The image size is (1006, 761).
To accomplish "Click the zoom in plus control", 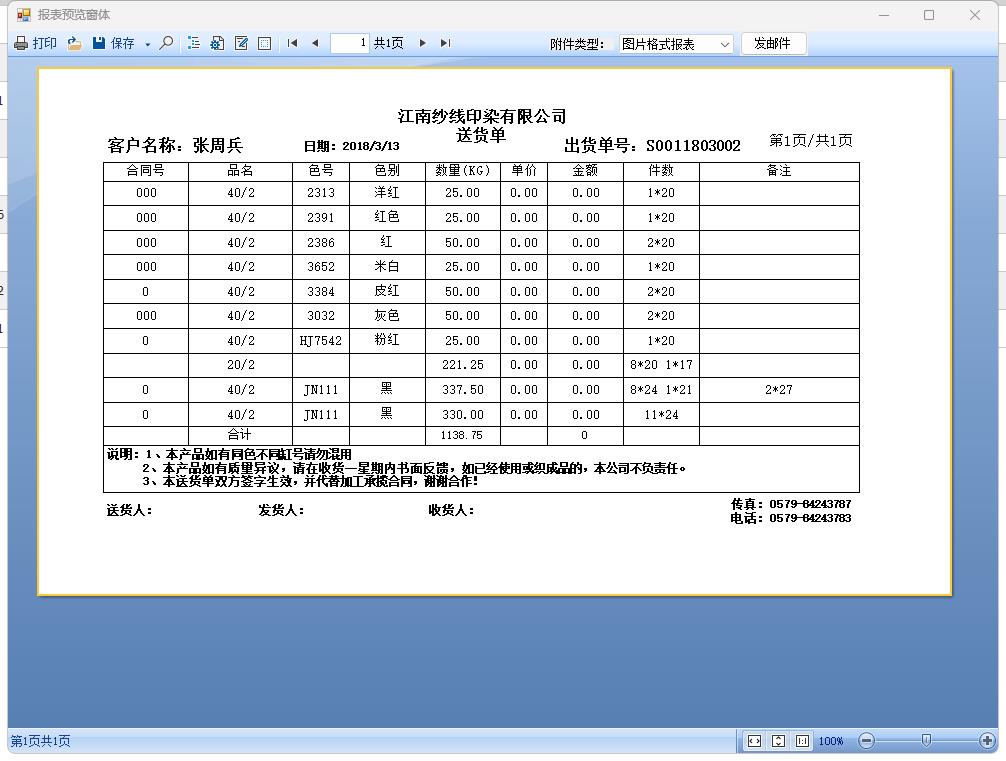I will click(987, 740).
